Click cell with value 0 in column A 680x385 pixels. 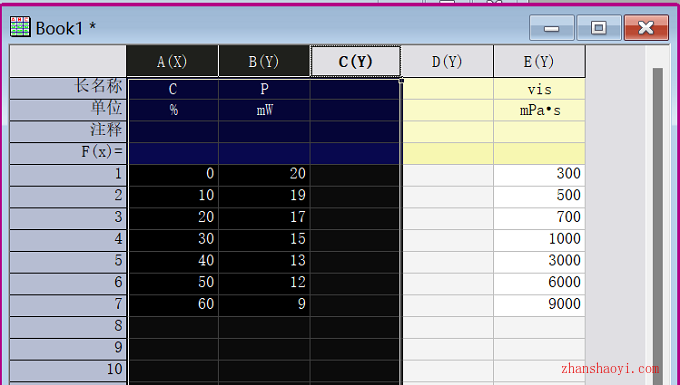pos(173,175)
